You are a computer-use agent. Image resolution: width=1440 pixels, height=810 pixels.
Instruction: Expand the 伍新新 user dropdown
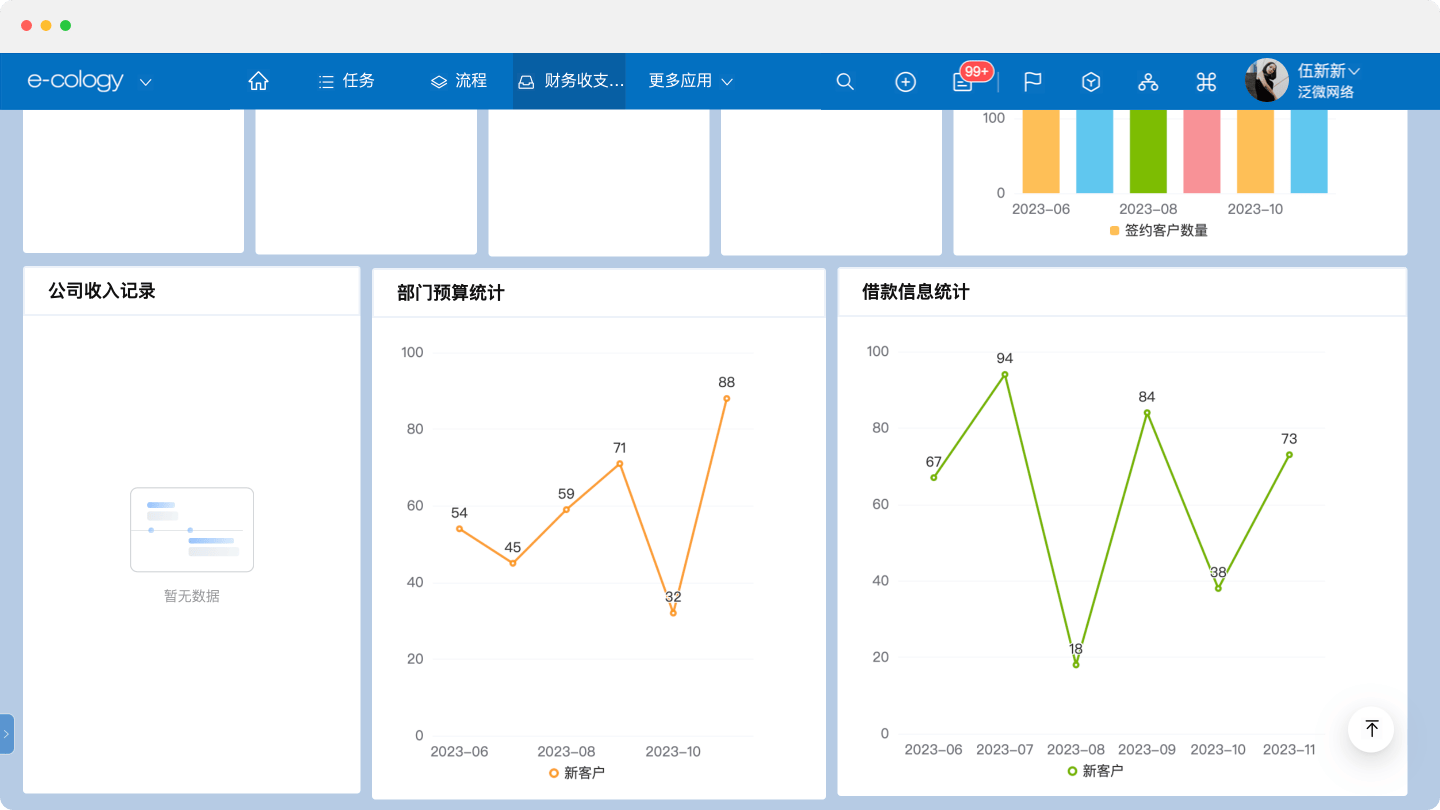click(x=1329, y=71)
